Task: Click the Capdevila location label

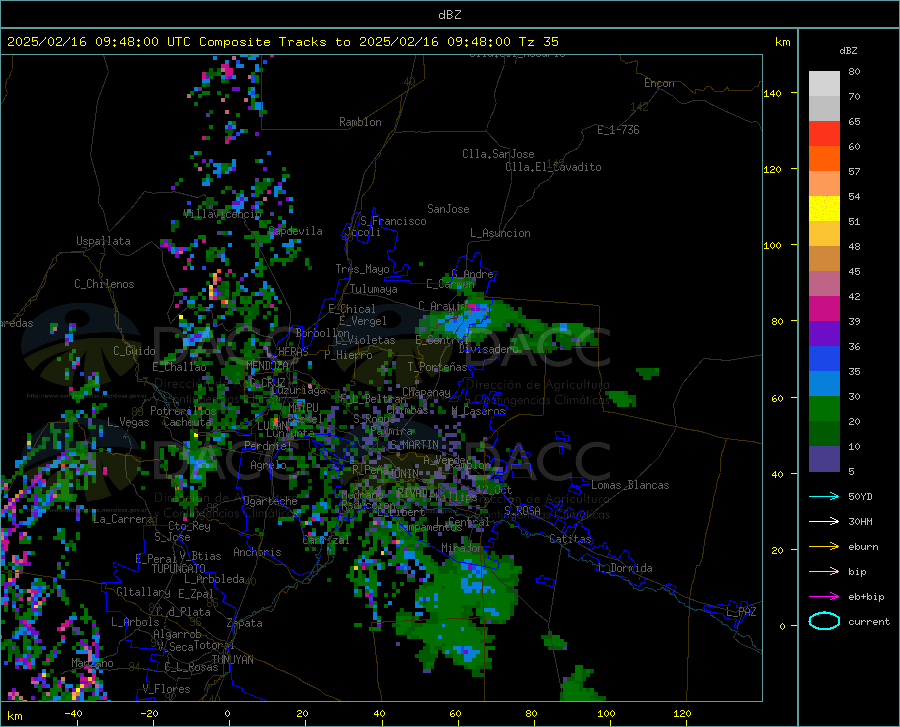Action: click(x=296, y=231)
